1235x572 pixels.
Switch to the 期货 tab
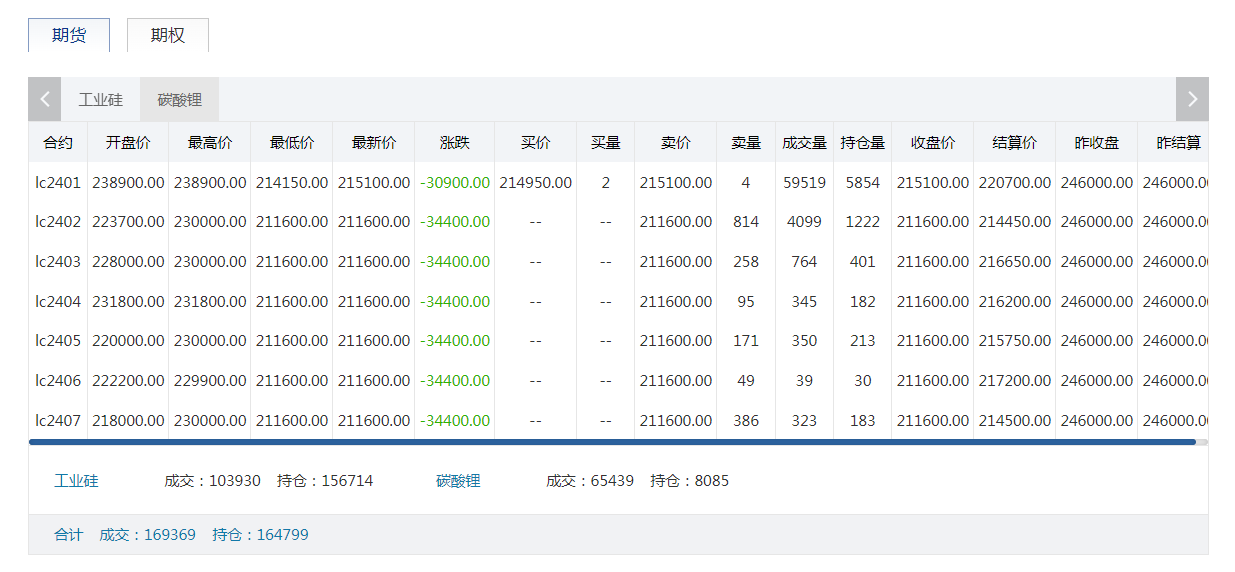click(x=69, y=35)
